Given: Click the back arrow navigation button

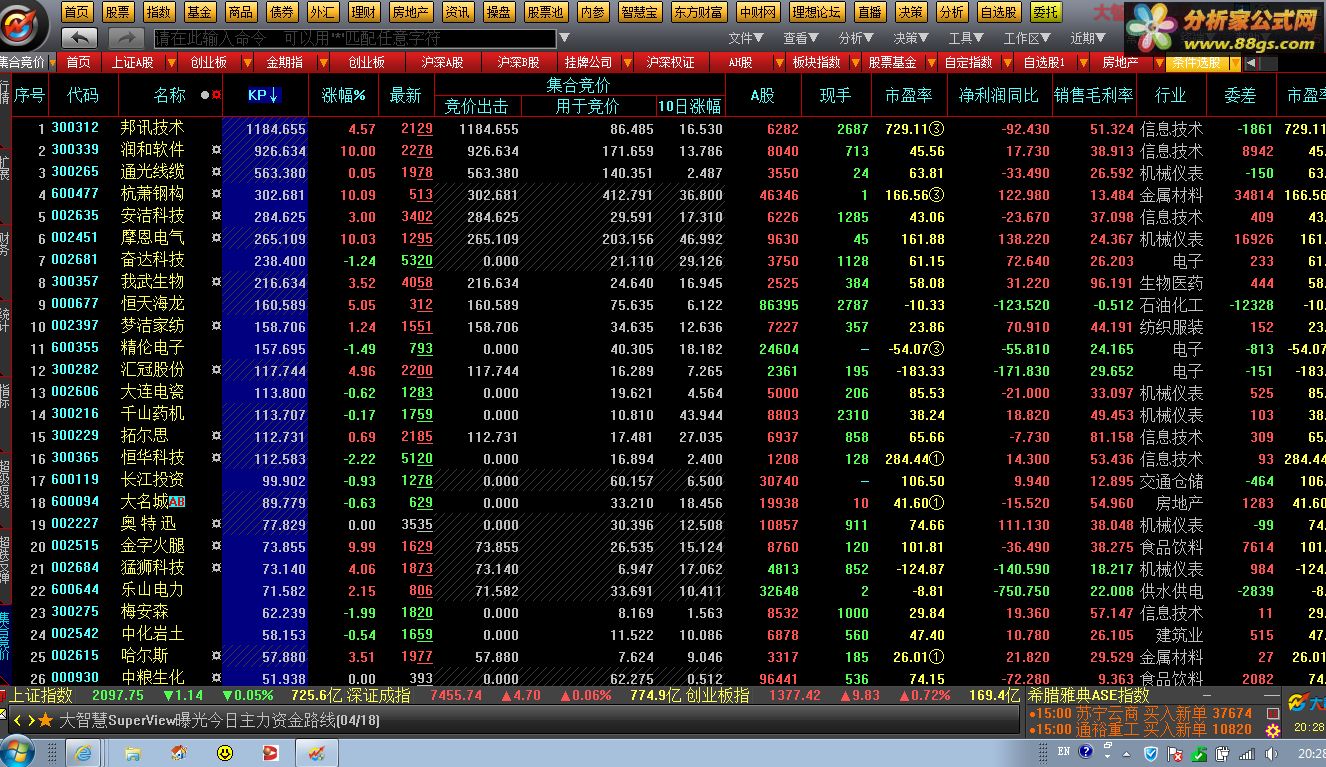Looking at the screenshot, I should click(79, 38).
